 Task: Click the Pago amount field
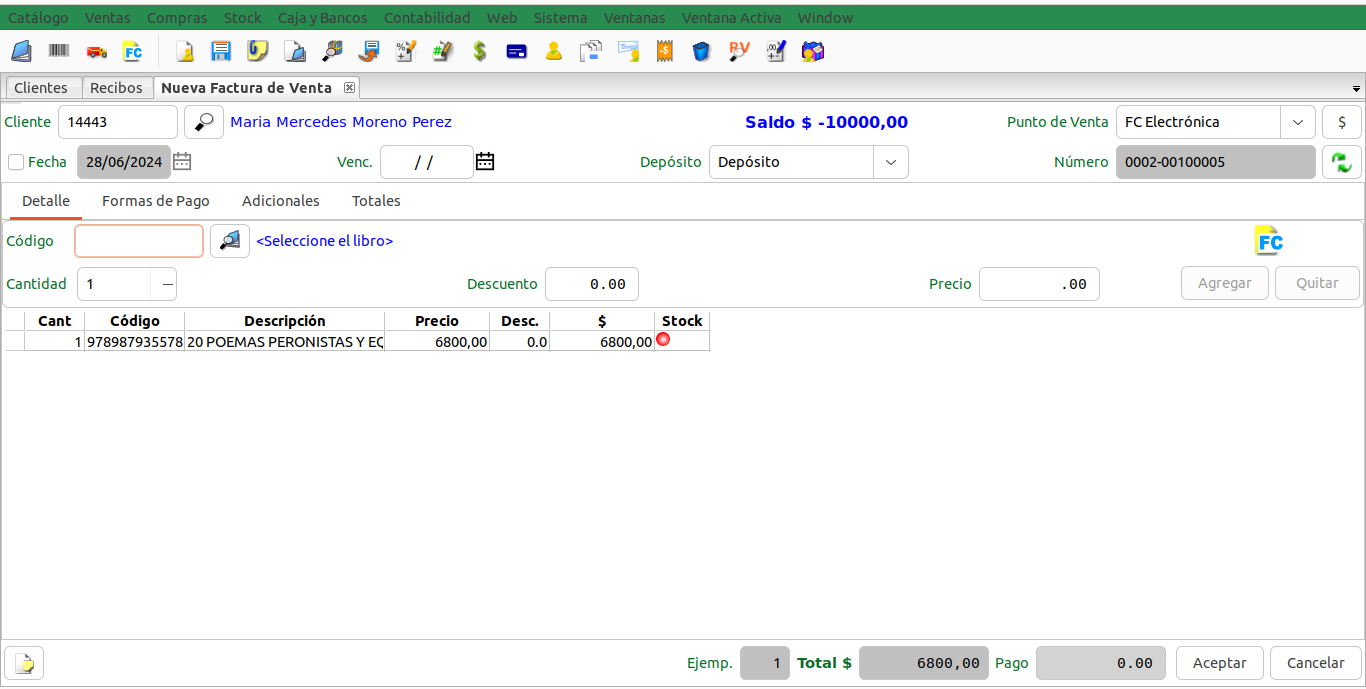(1099, 663)
